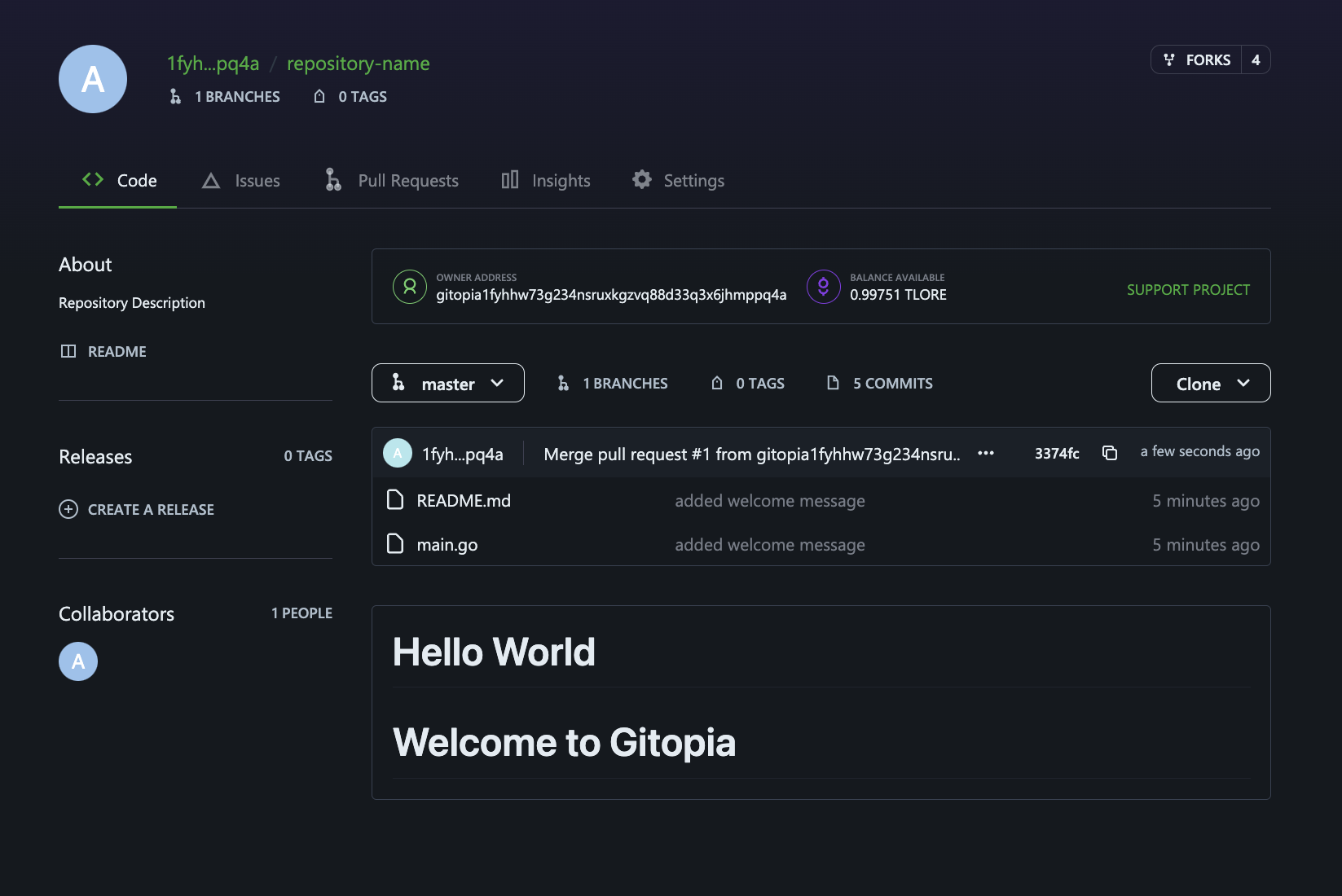This screenshot has height=896, width=1342.
Task: Switch to the Code tab
Action: click(x=118, y=181)
